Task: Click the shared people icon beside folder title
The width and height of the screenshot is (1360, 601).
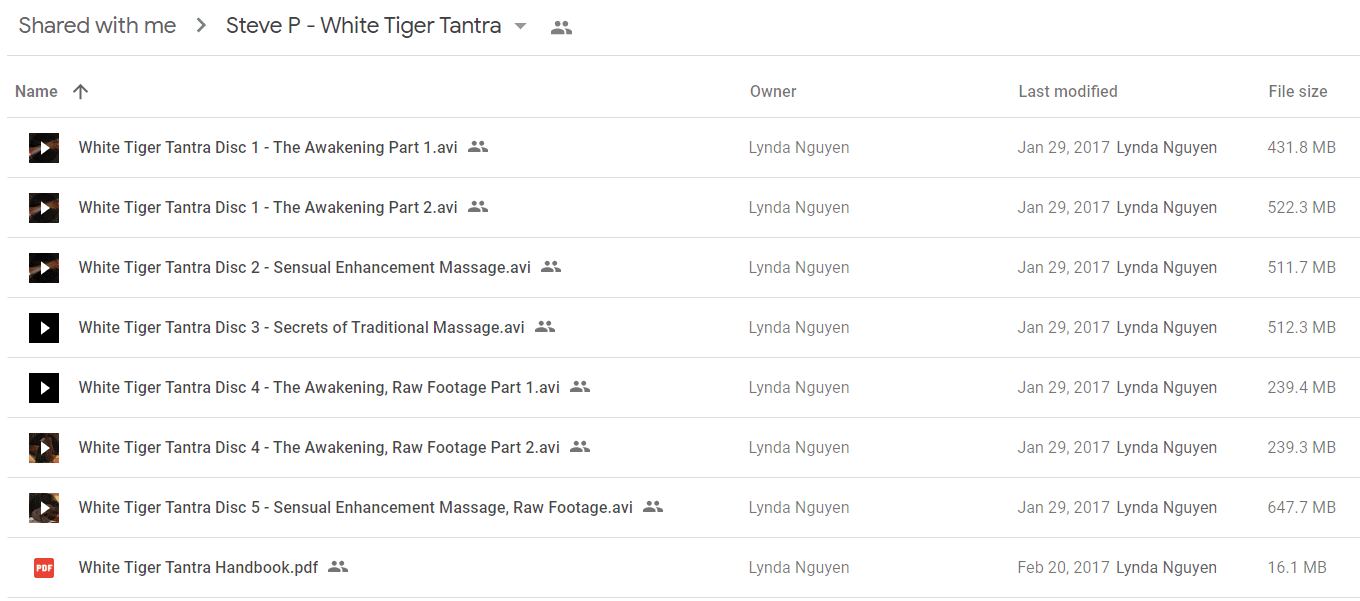Action: 561,28
